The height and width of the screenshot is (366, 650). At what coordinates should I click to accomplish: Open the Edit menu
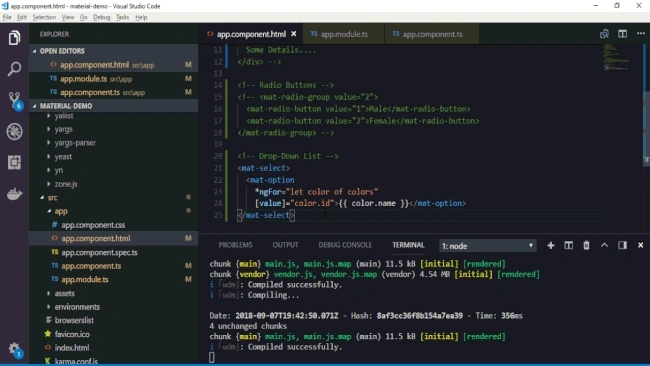[x=22, y=17]
